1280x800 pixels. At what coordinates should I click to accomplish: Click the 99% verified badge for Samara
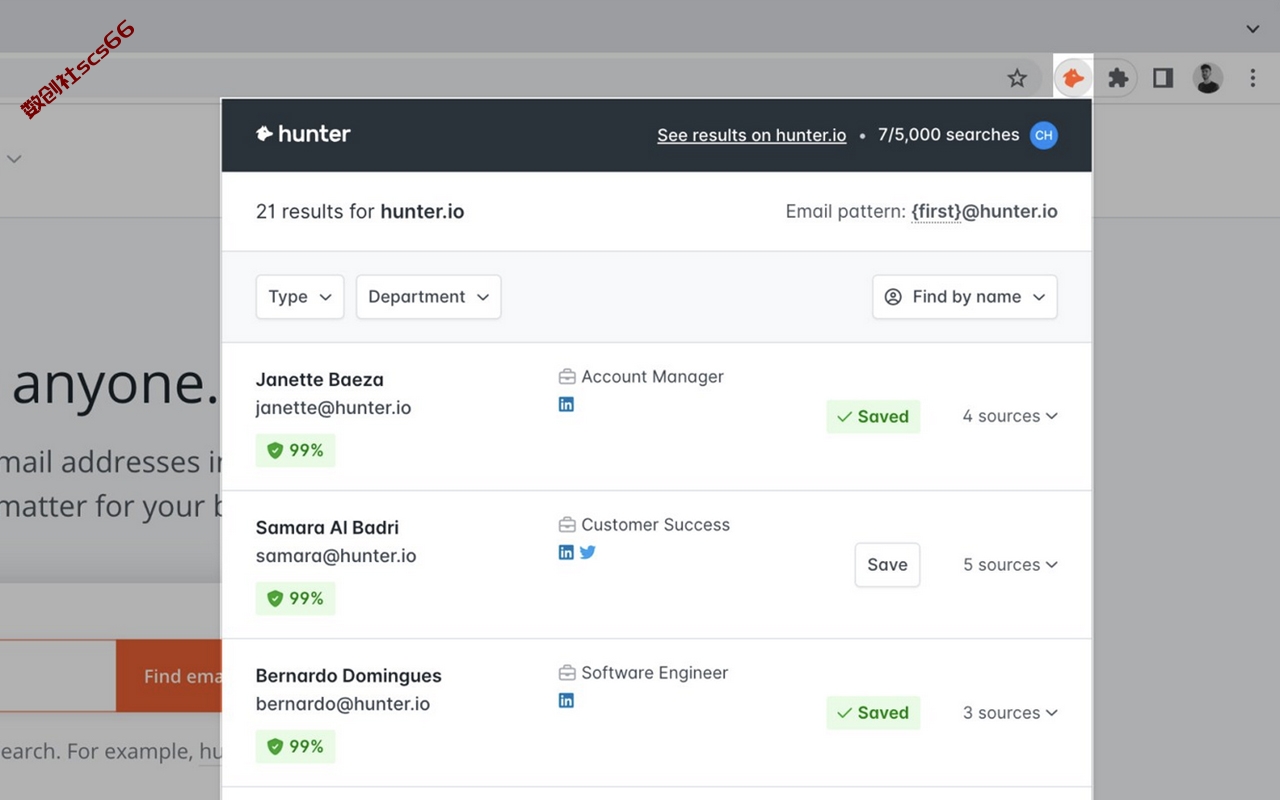[x=295, y=598]
